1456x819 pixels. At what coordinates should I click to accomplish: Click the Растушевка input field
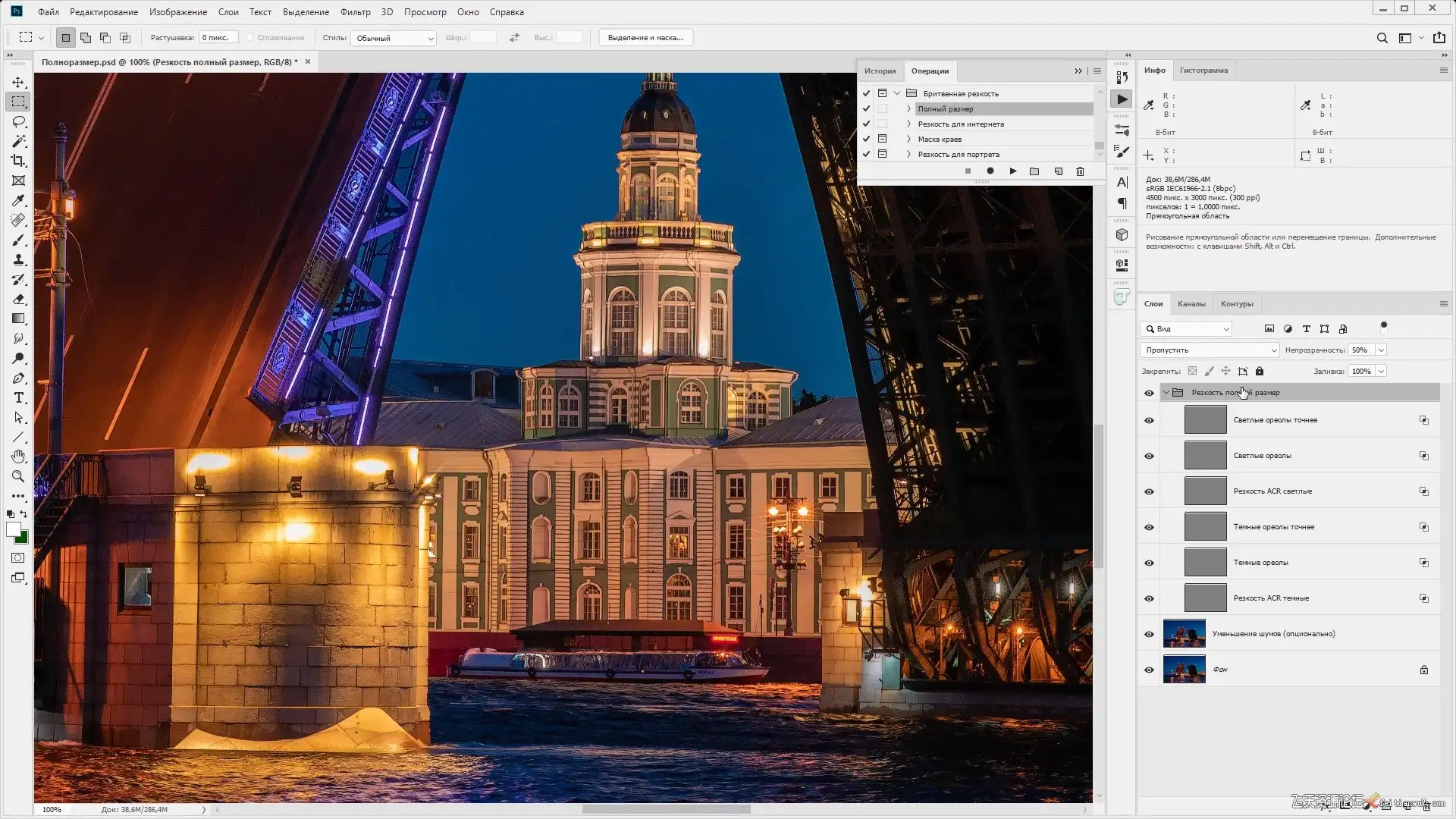(218, 38)
